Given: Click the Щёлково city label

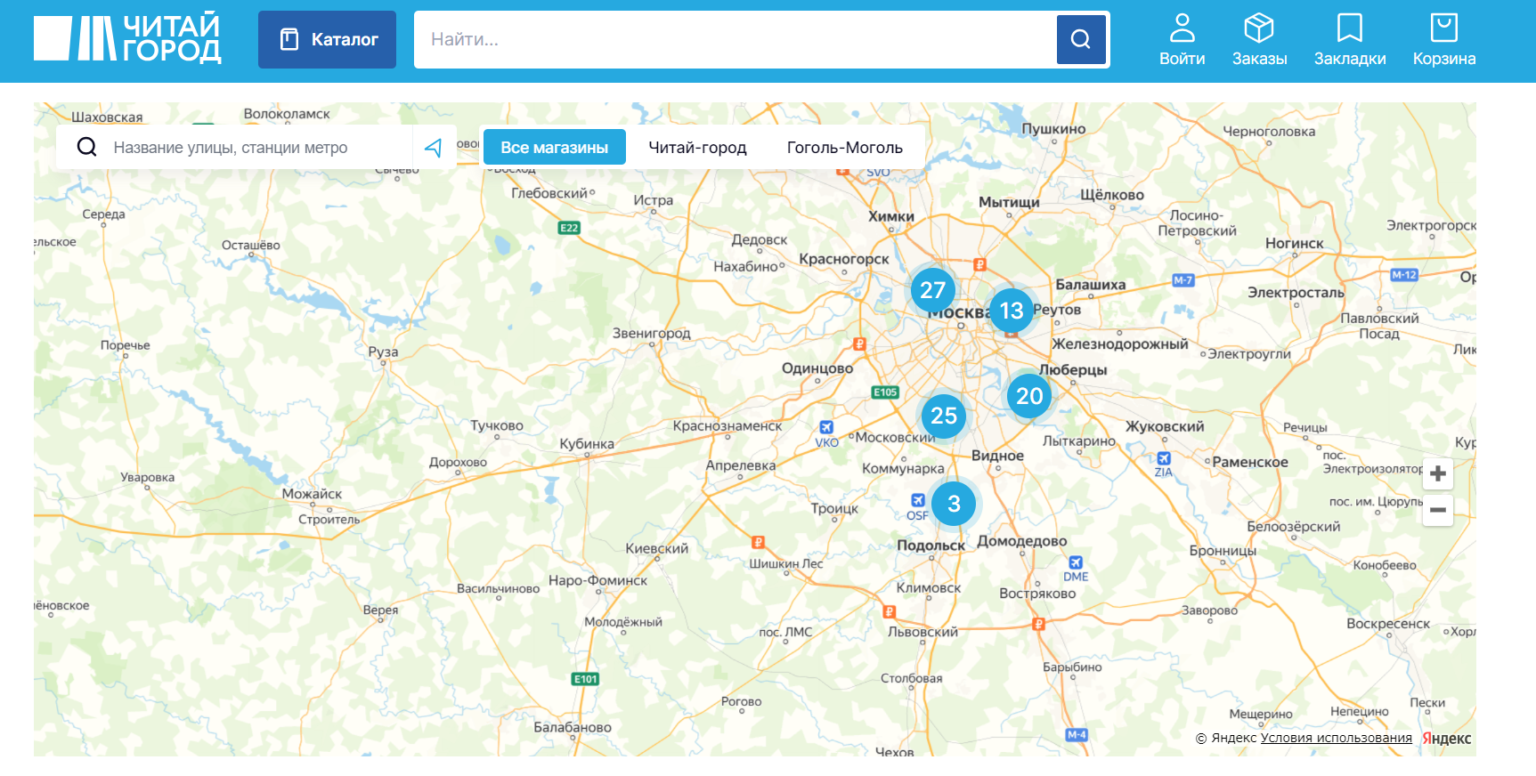Looking at the screenshot, I should coord(1112,194).
